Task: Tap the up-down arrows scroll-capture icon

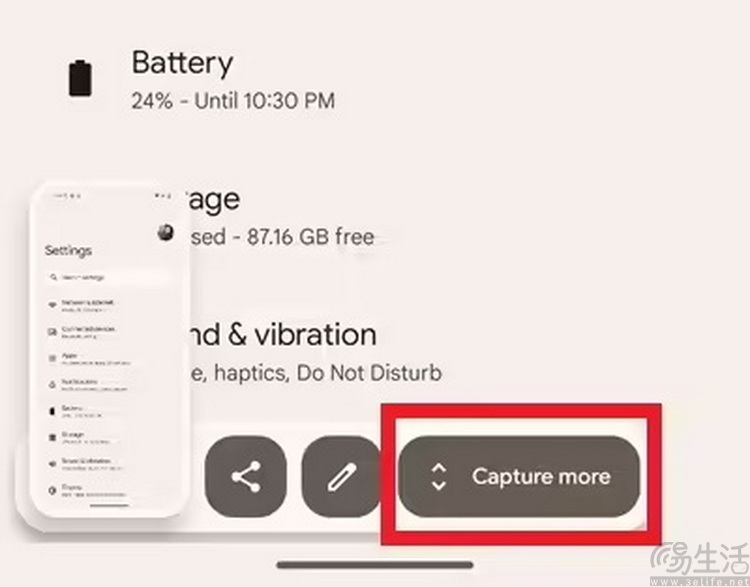Action: click(439, 477)
